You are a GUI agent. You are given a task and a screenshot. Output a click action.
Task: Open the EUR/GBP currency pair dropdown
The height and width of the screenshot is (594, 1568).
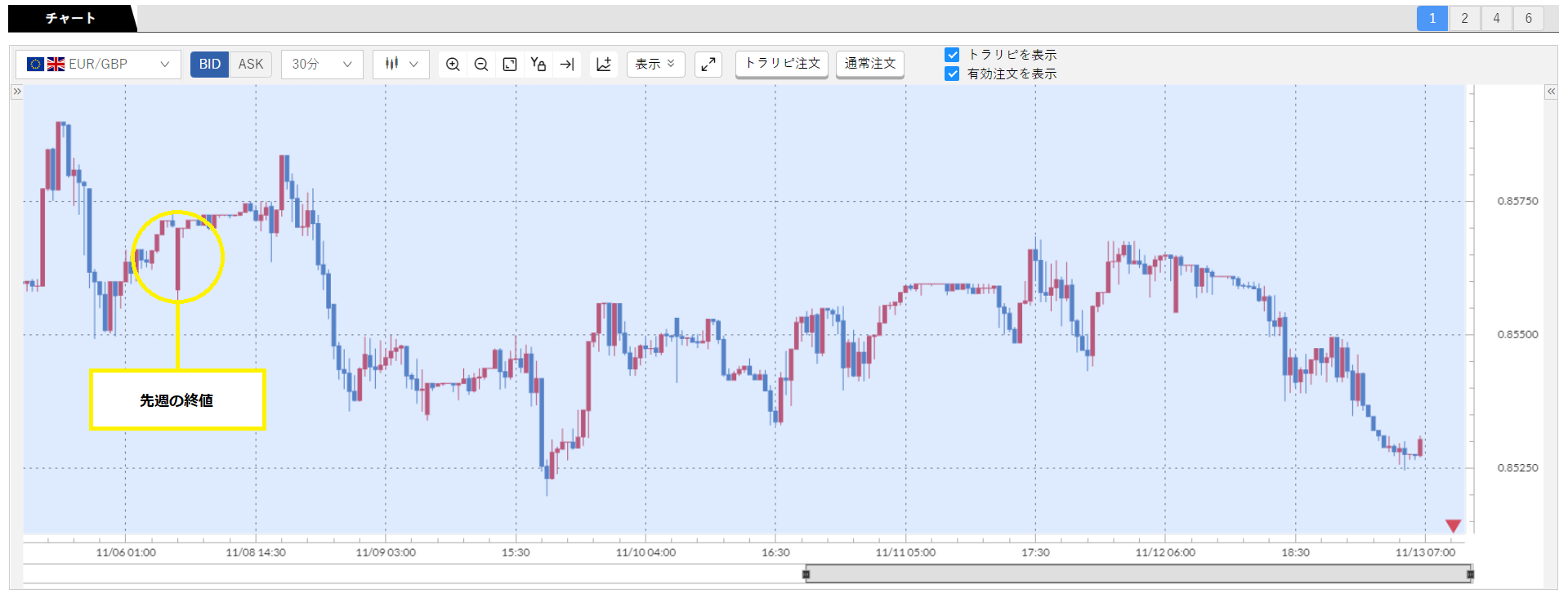[x=98, y=64]
